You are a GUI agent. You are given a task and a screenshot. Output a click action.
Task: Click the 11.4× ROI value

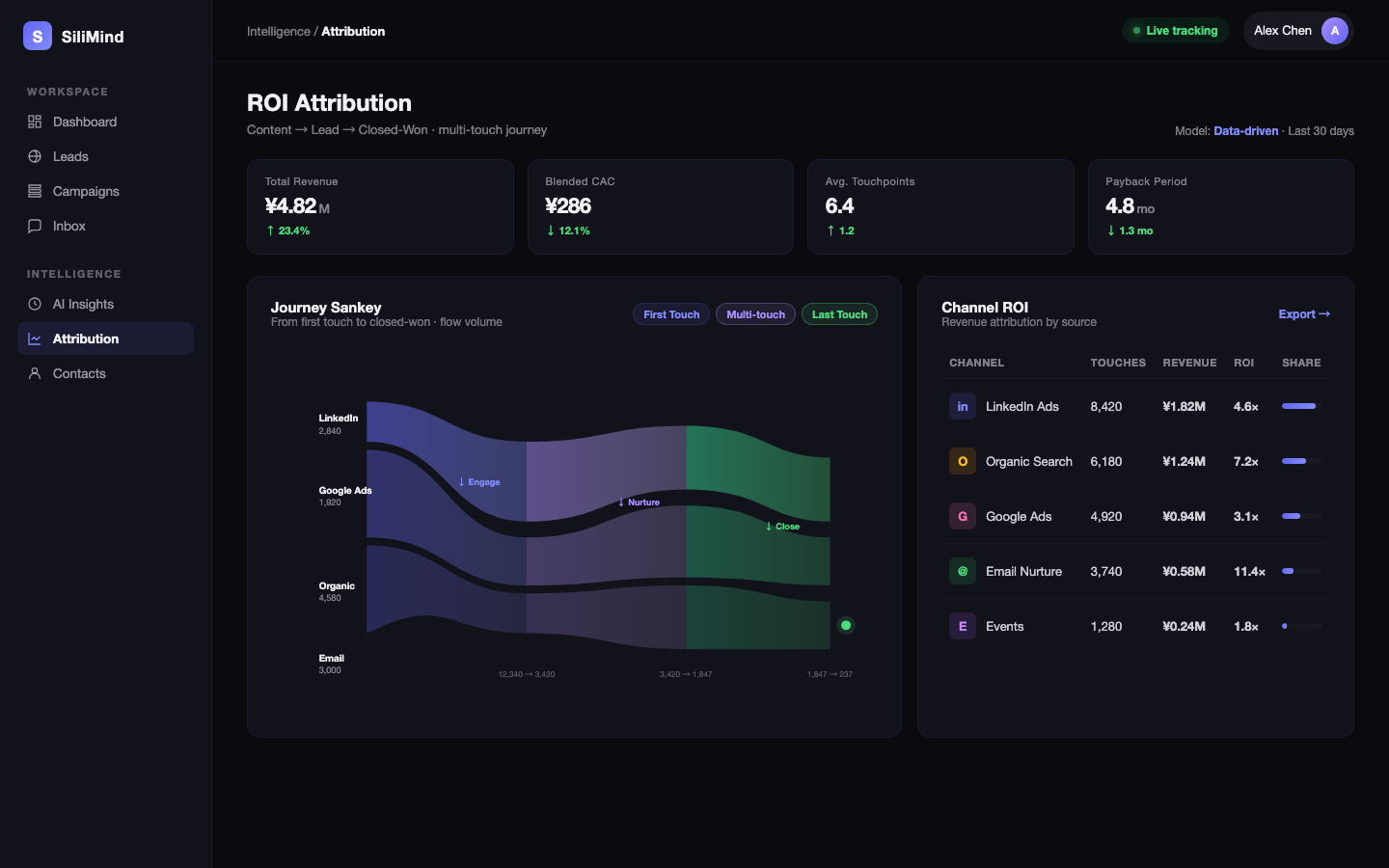(1250, 571)
